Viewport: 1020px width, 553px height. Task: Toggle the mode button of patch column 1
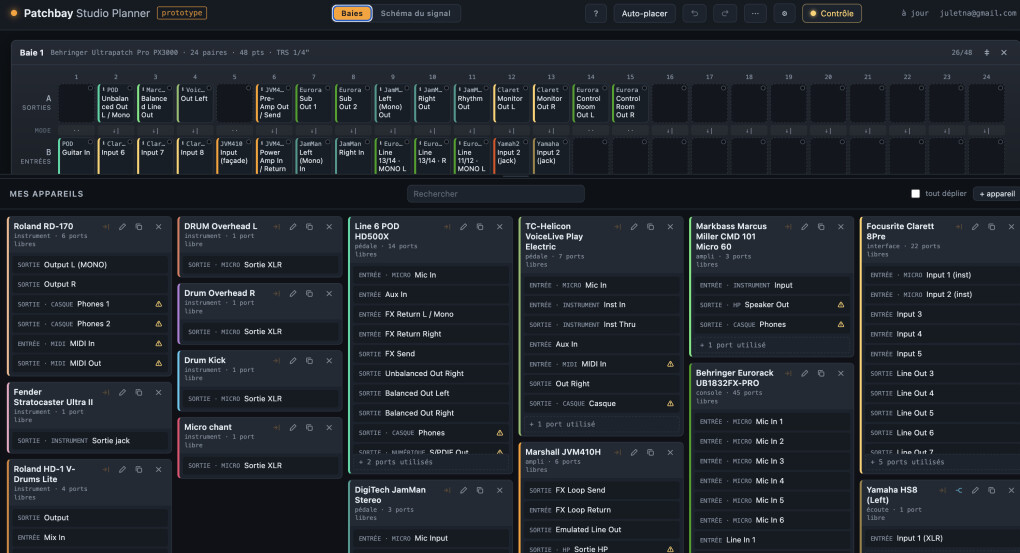[76, 131]
